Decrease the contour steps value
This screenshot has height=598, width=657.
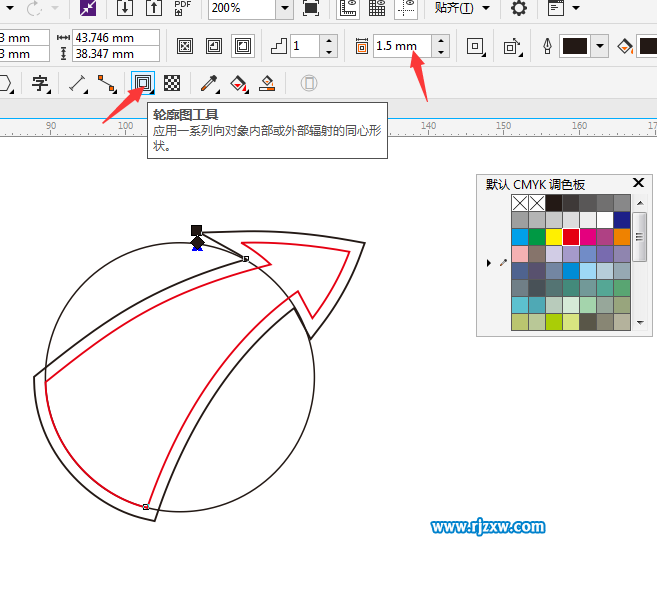point(329,52)
